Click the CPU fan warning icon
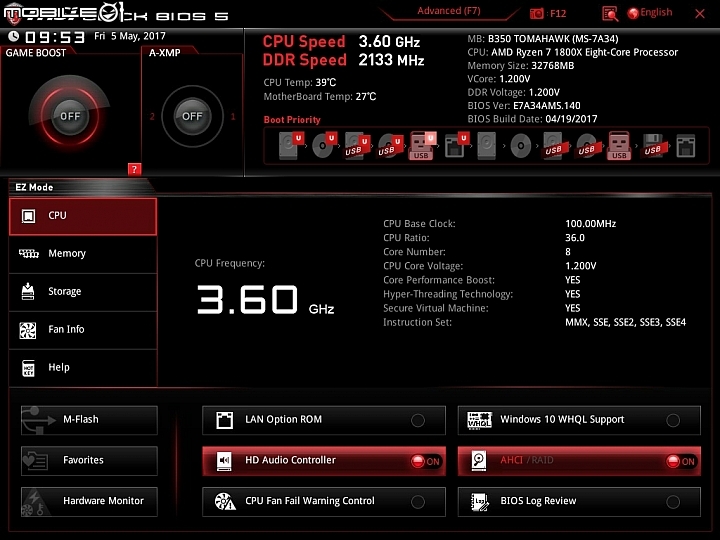This screenshot has width=720, height=540. (x=225, y=501)
